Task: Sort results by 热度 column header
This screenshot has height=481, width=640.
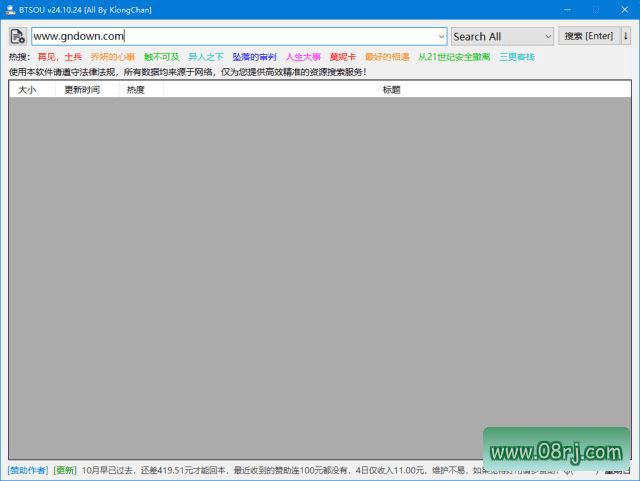Action: click(x=141, y=89)
